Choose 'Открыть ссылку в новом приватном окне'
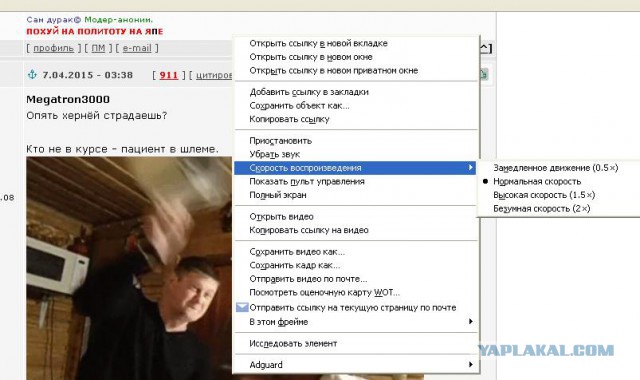The height and width of the screenshot is (380, 640). tap(355, 70)
